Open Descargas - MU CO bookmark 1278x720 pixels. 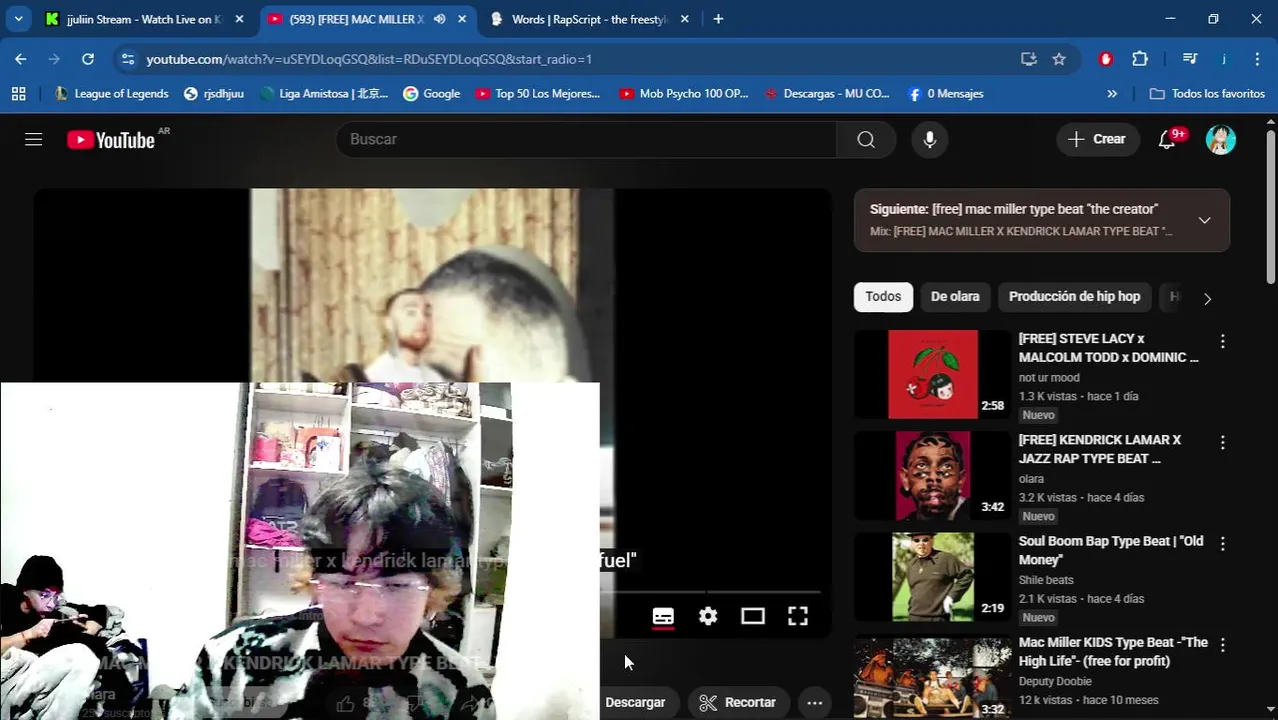pyautogui.click(x=827, y=93)
